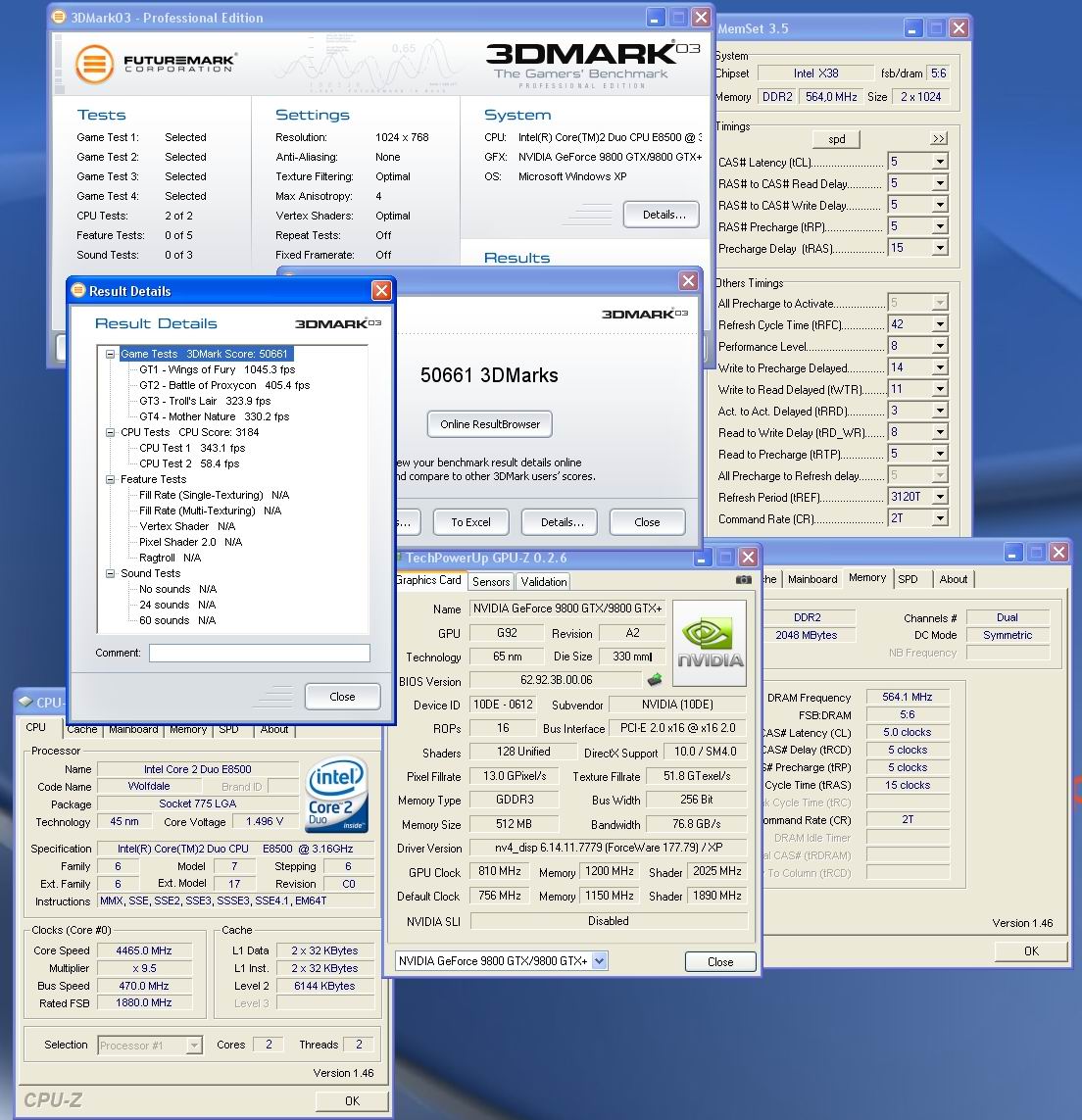Click the Driver Version field in GPU-Z
This screenshot has height=1120, width=1082.
[609, 848]
